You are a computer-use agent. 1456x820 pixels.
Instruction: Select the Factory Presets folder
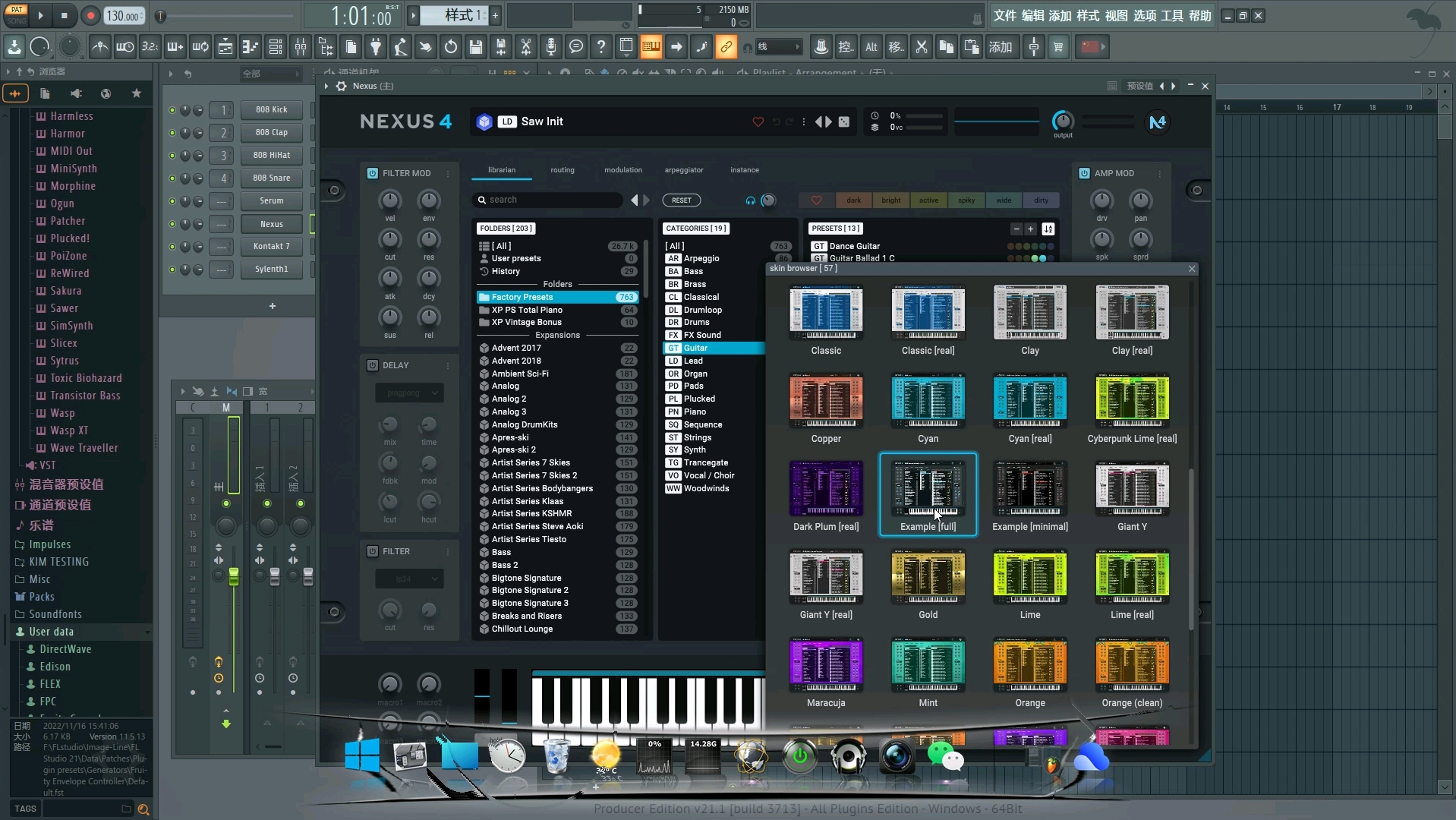pos(557,297)
